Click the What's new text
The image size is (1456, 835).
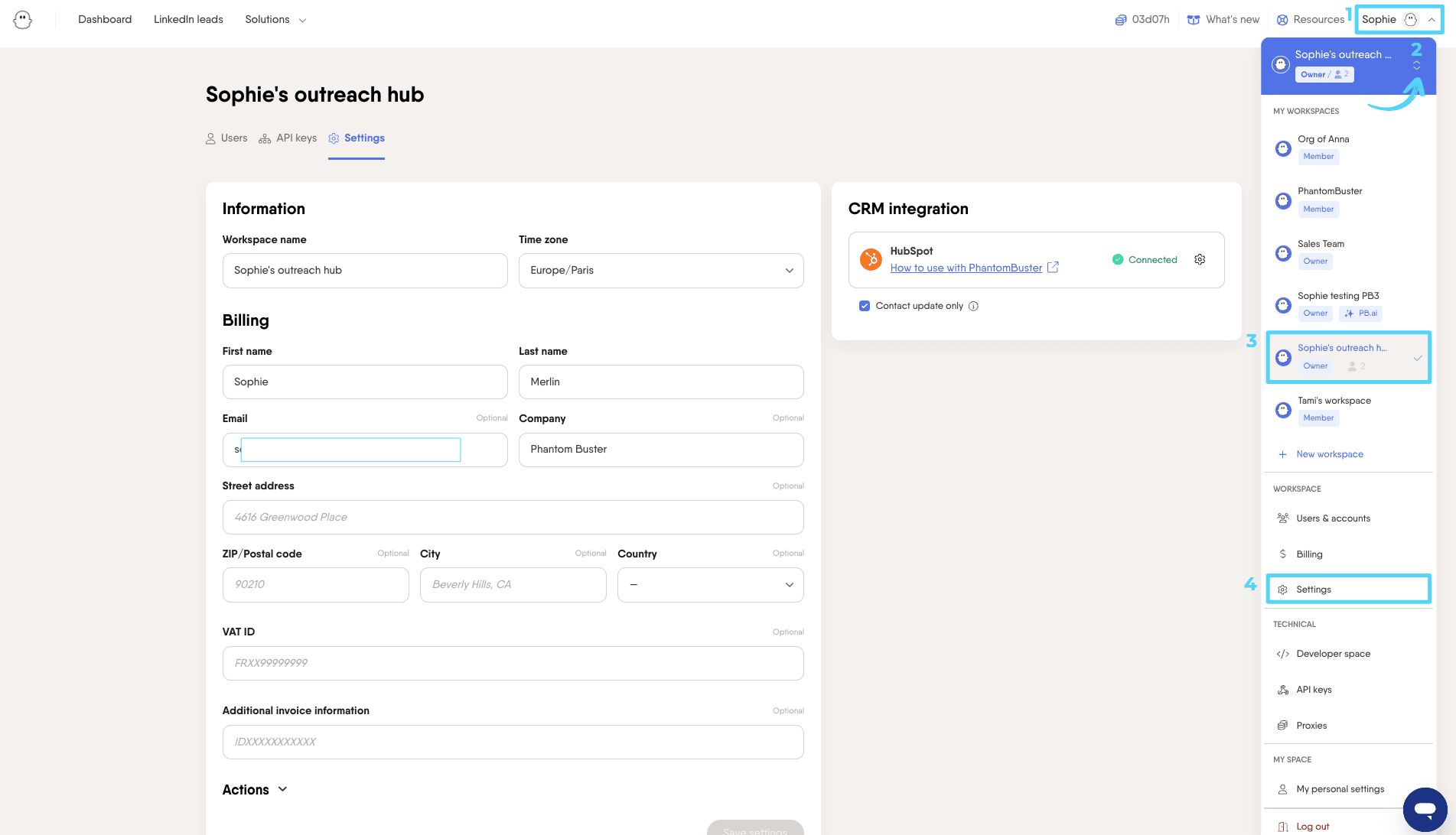(x=1233, y=20)
